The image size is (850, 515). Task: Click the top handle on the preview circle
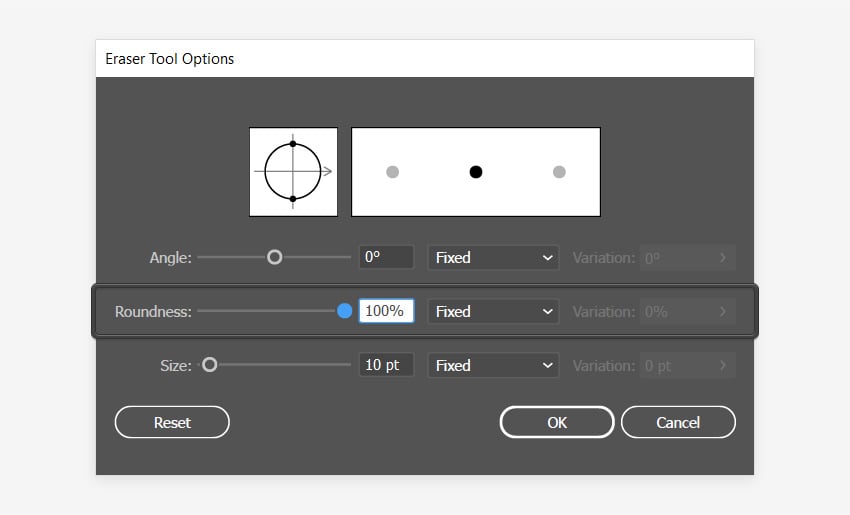tap(292, 144)
